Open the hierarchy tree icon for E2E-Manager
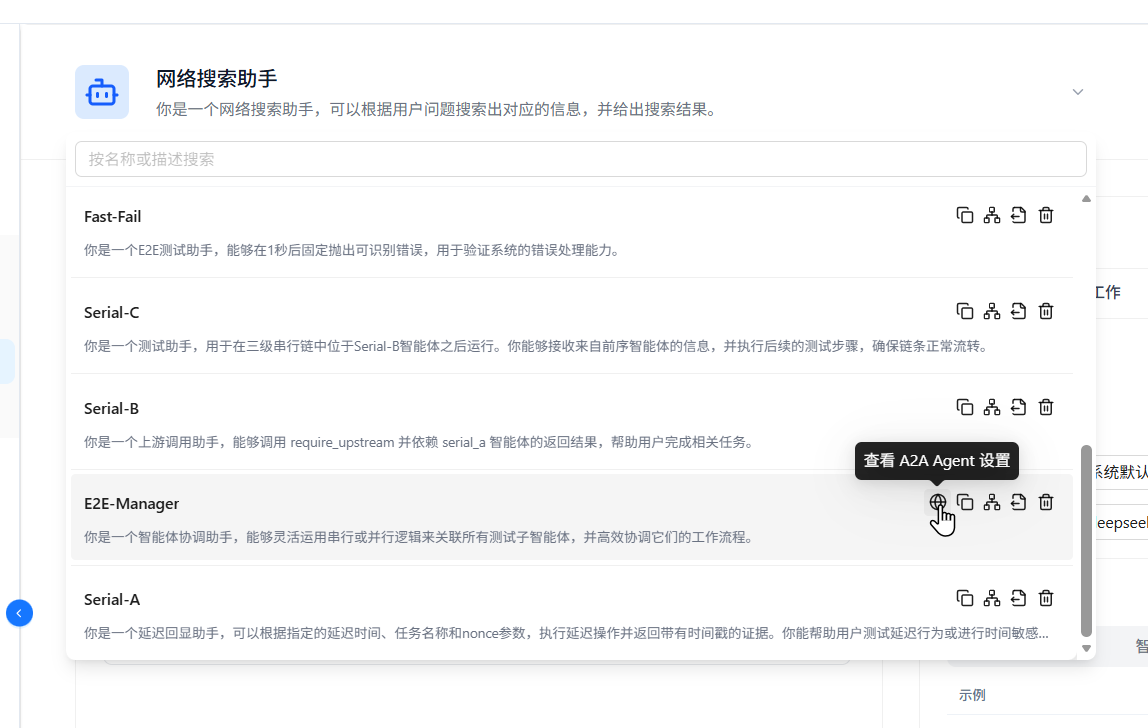Image resolution: width=1148 pixels, height=728 pixels. [x=992, y=502]
